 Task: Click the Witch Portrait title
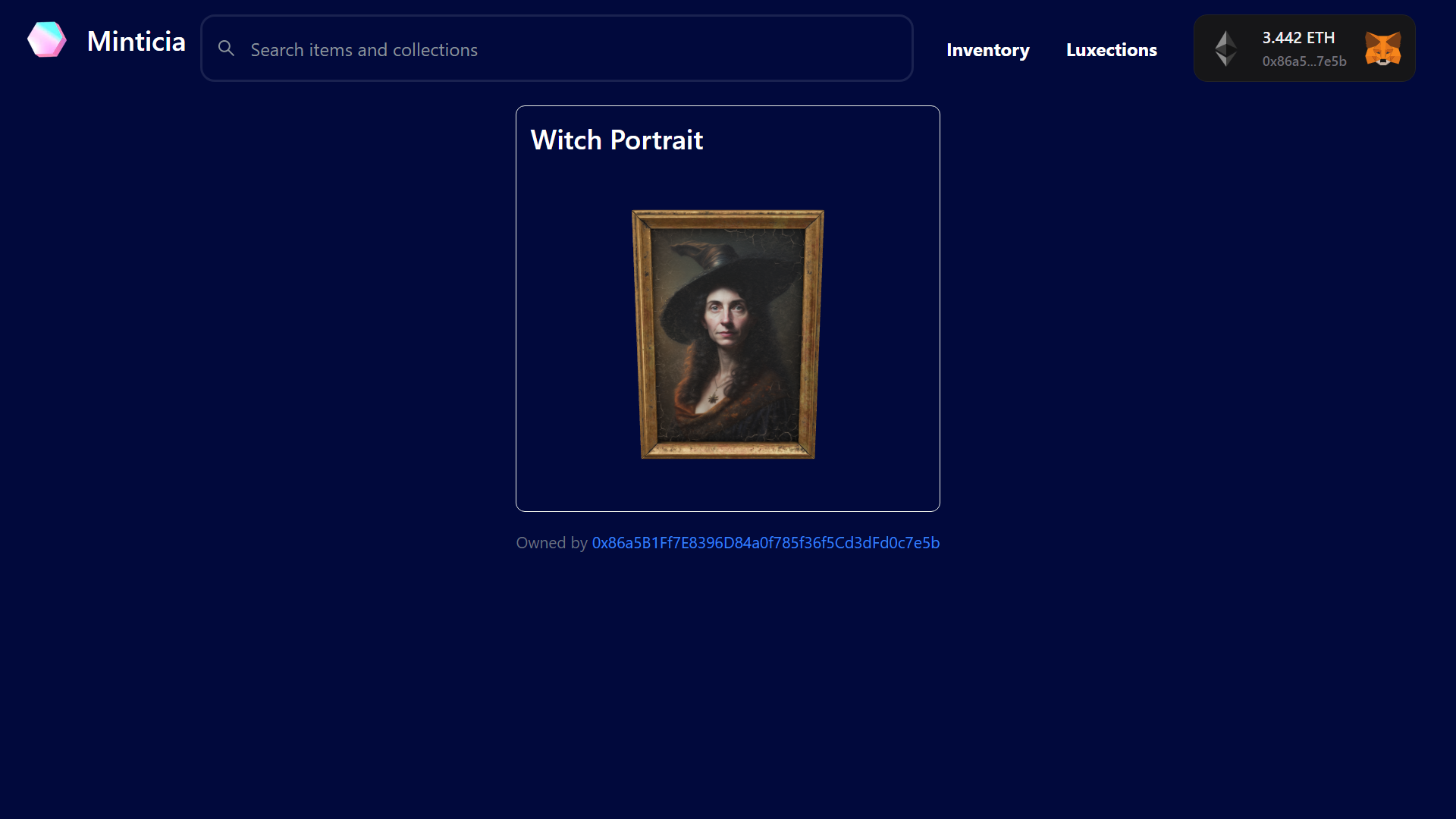617,140
